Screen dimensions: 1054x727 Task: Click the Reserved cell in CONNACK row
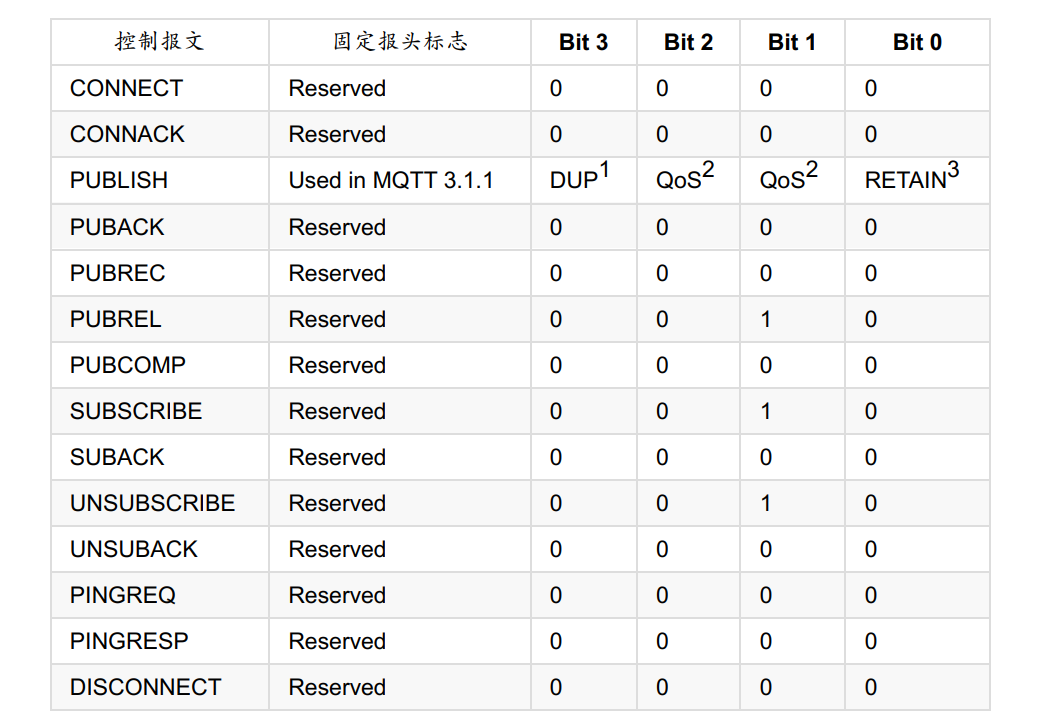tap(337, 134)
